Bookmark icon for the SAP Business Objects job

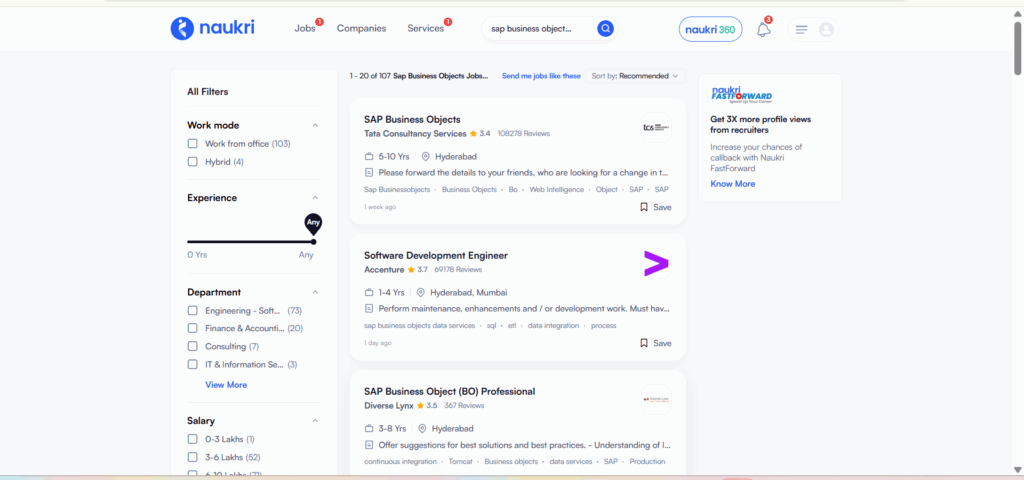pyautogui.click(x=643, y=207)
